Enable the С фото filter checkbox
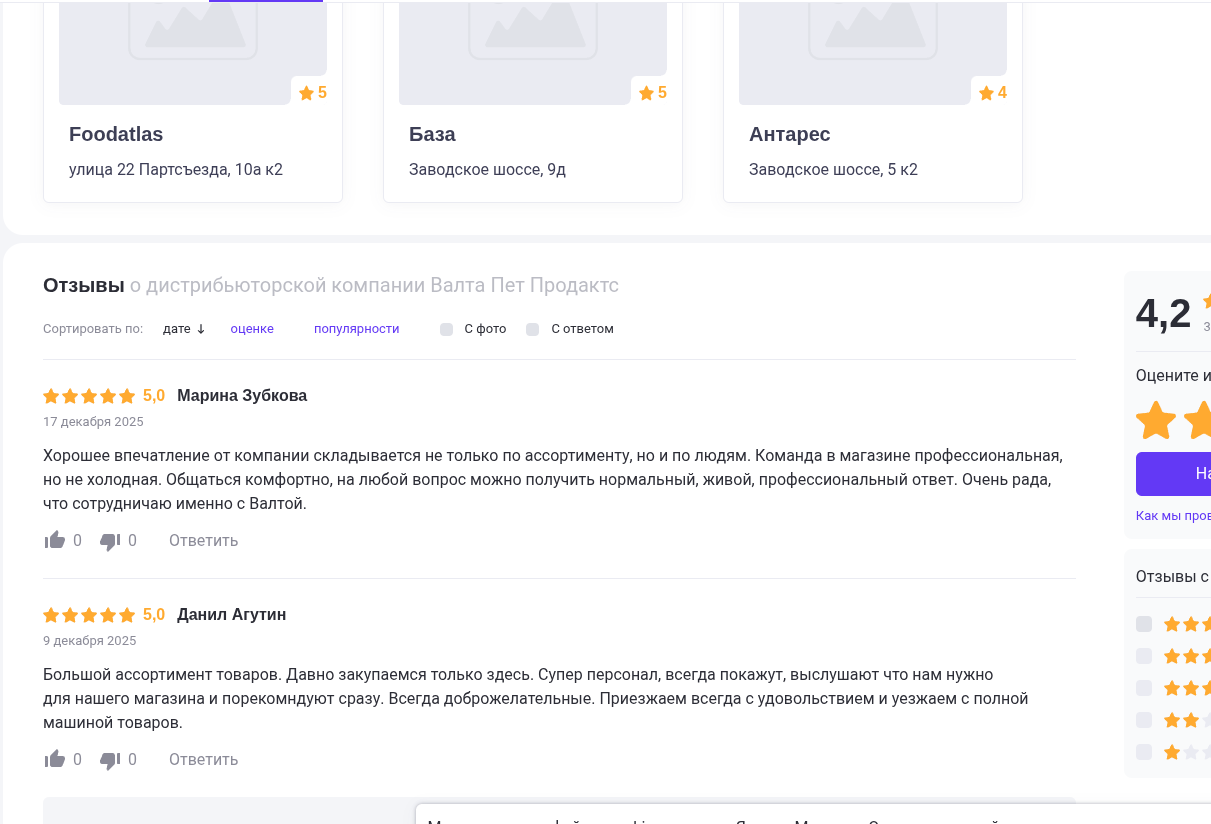Image resolution: width=1211 pixels, height=824 pixels. point(447,329)
